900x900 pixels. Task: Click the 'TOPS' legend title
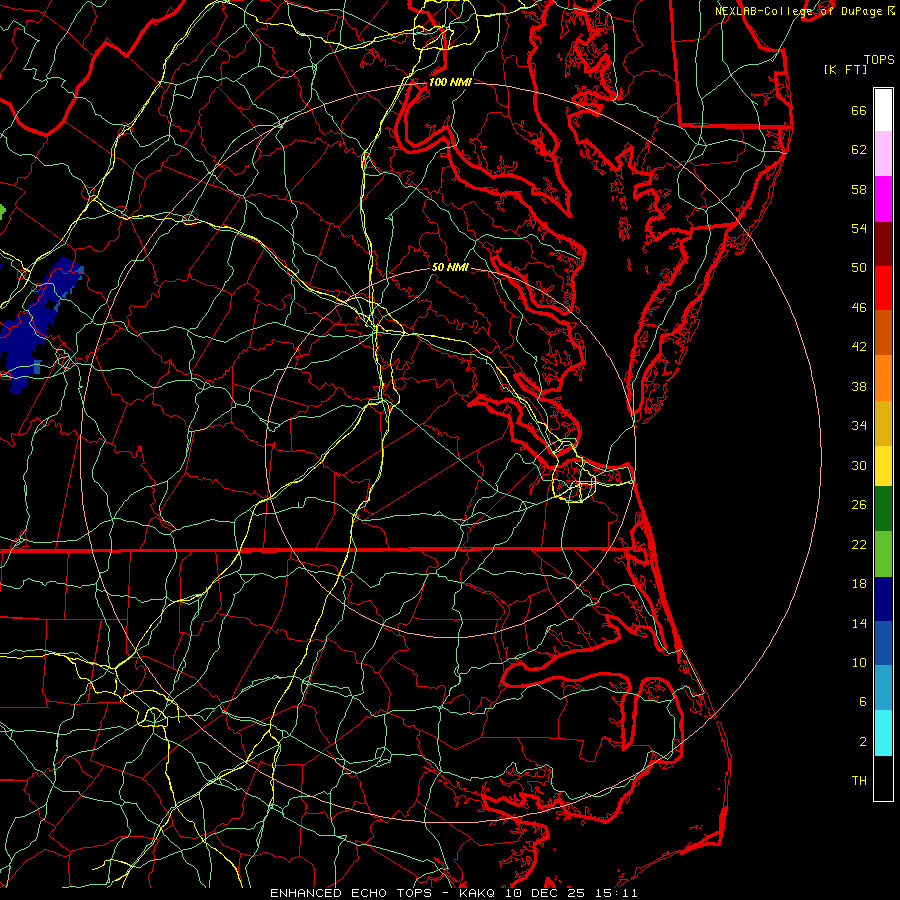tap(879, 59)
